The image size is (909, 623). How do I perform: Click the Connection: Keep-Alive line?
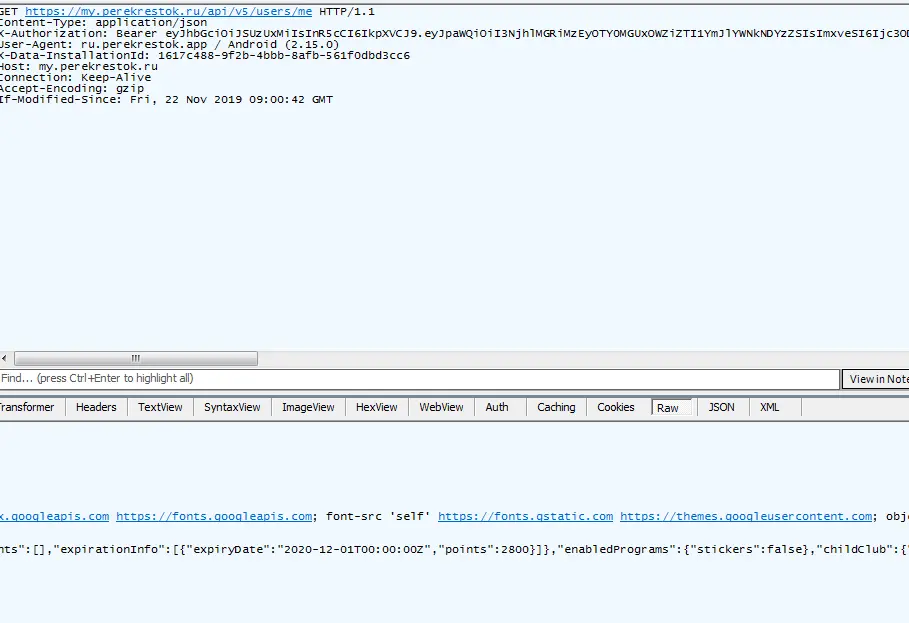(75, 78)
